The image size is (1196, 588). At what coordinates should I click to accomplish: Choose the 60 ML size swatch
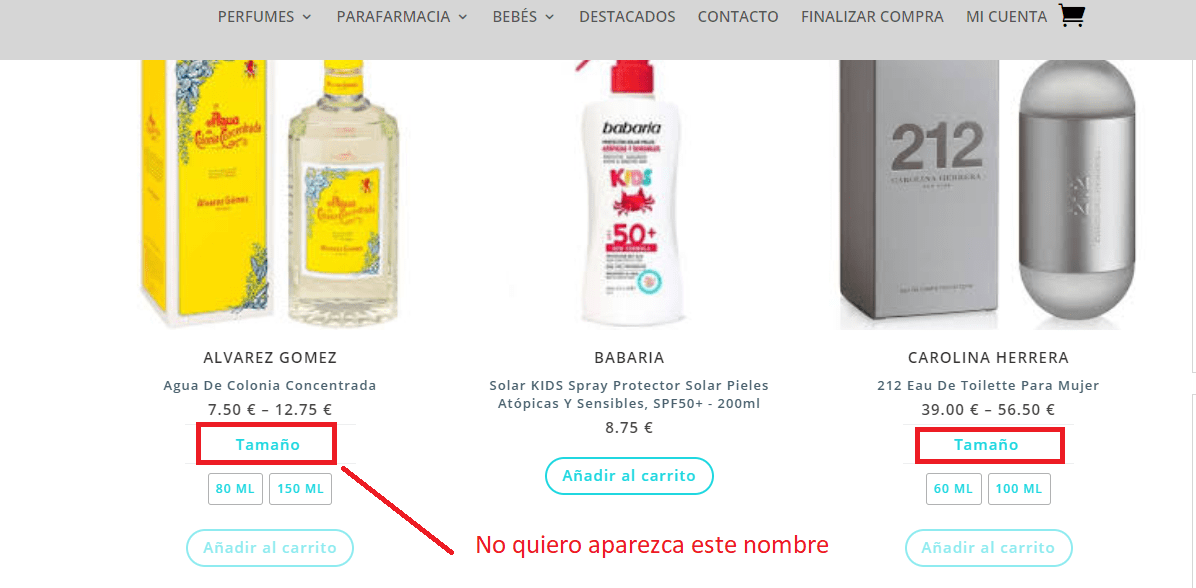point(953,489)
